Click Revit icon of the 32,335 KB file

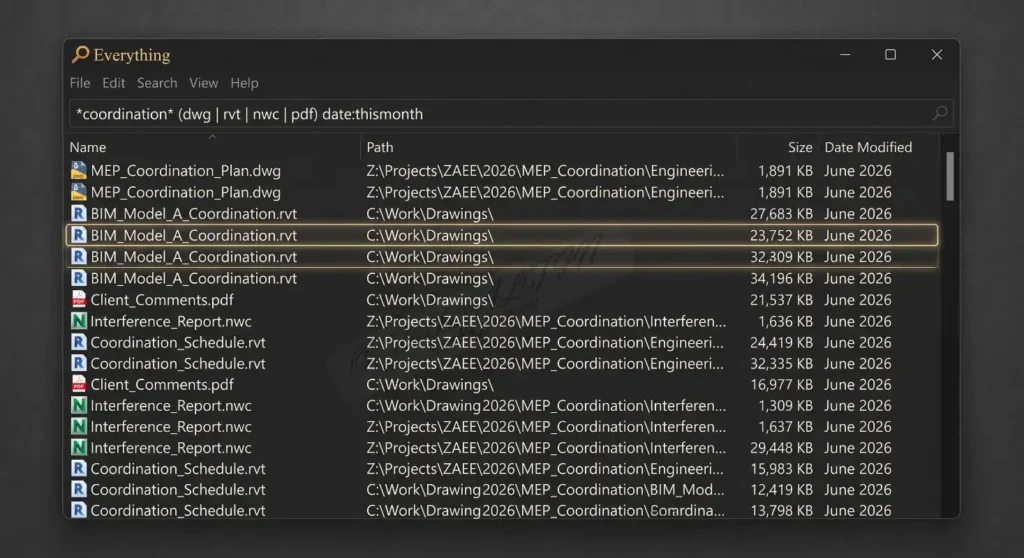pos(78,363)
